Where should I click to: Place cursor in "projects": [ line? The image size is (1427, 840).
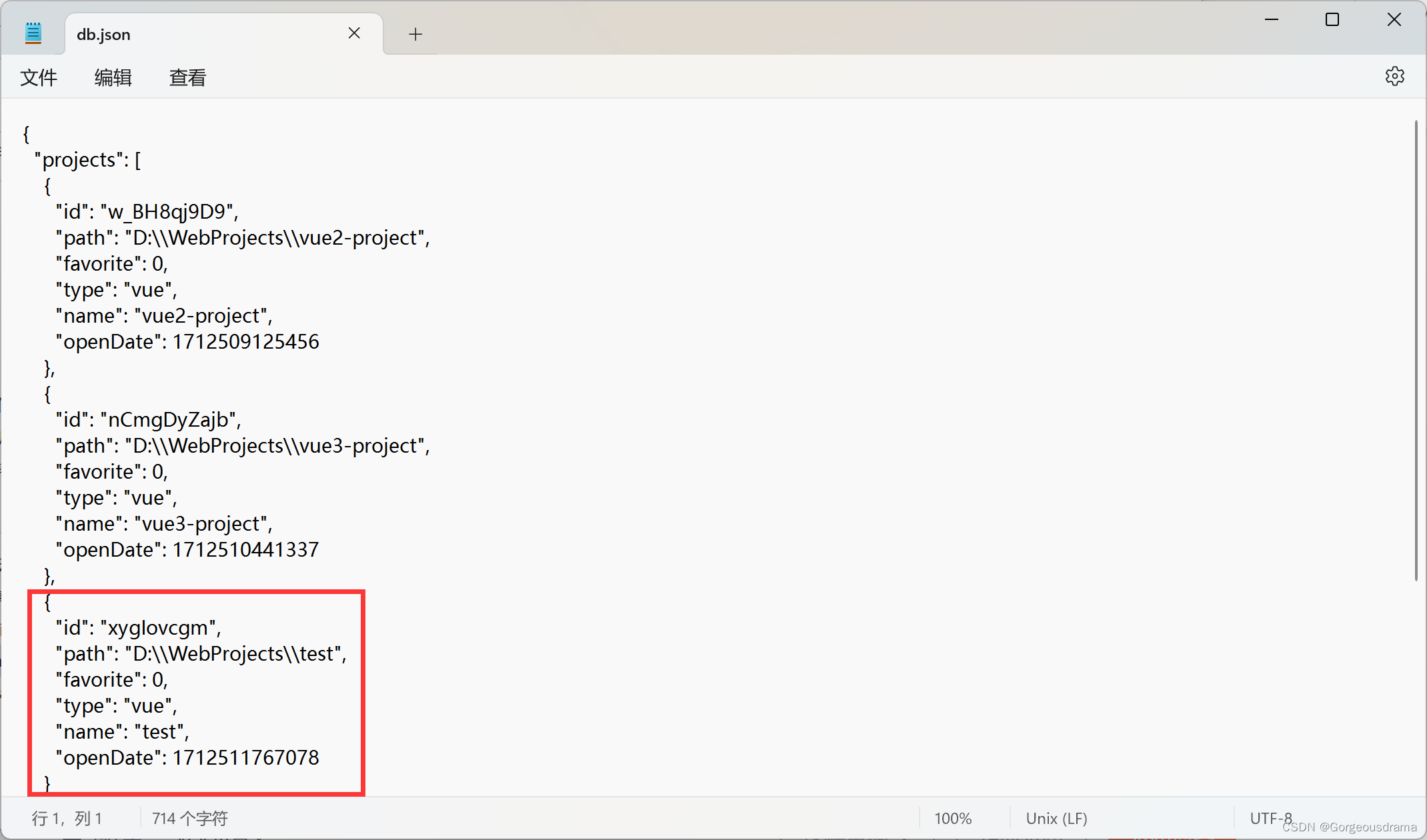(87, 160)
